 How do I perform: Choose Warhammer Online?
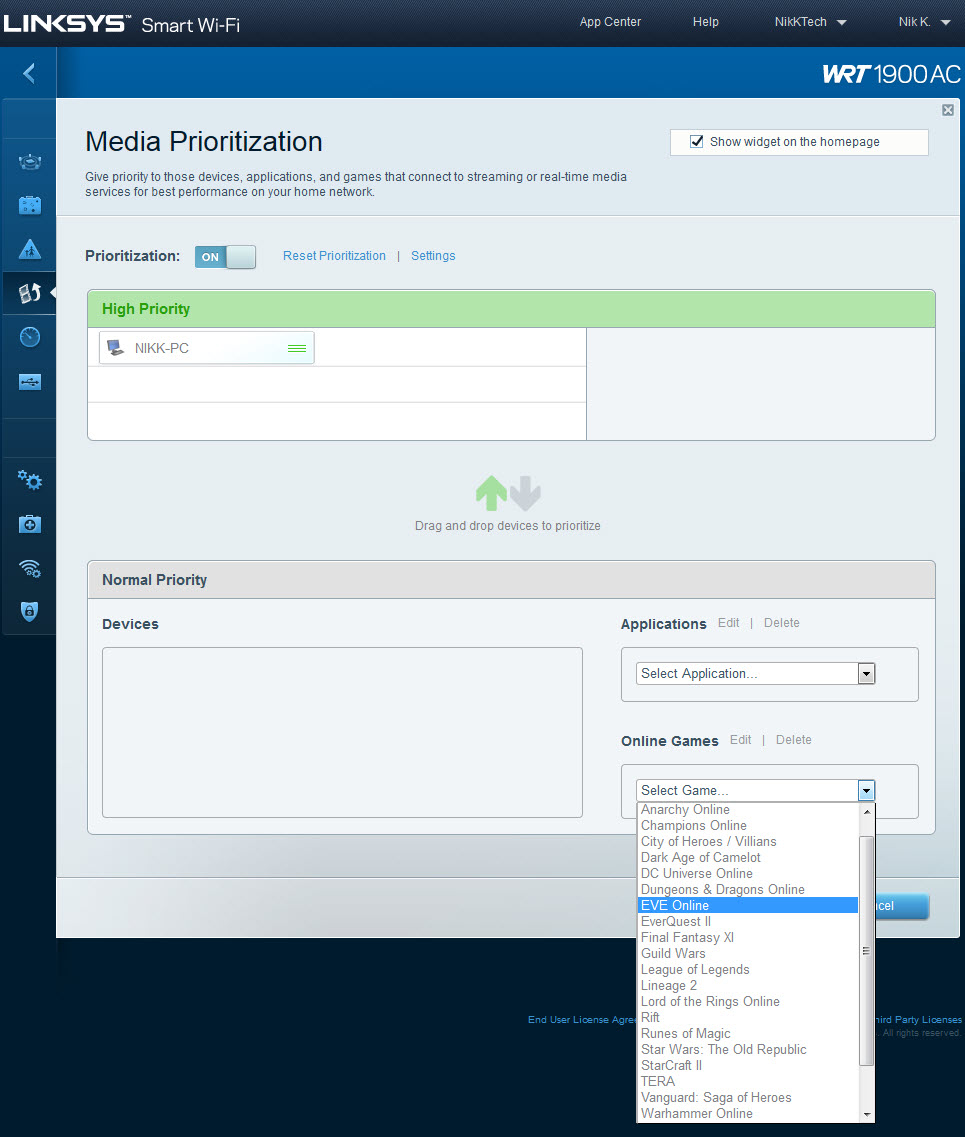(x=747, y=1113)
